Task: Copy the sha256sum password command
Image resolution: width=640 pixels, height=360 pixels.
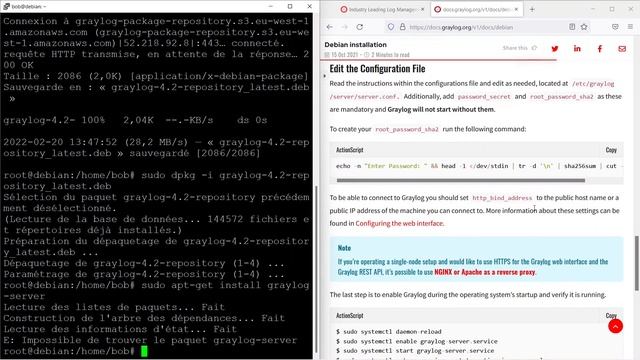Action: click(611, 150)
